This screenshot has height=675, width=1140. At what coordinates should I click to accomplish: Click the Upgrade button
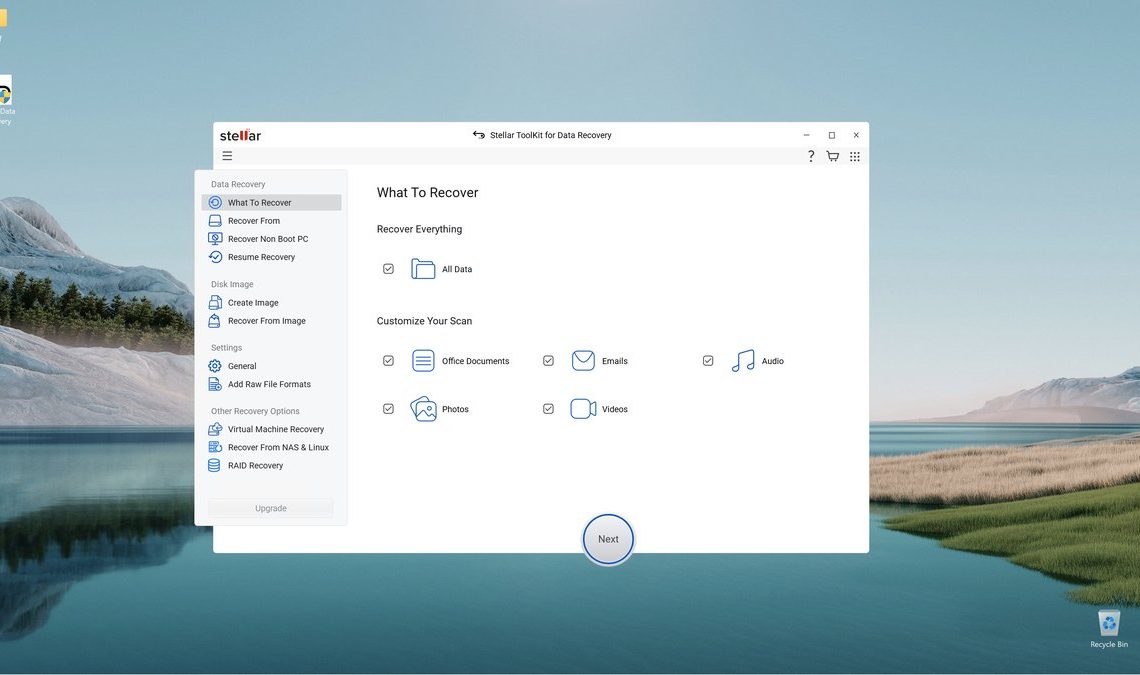pos(271,508)
